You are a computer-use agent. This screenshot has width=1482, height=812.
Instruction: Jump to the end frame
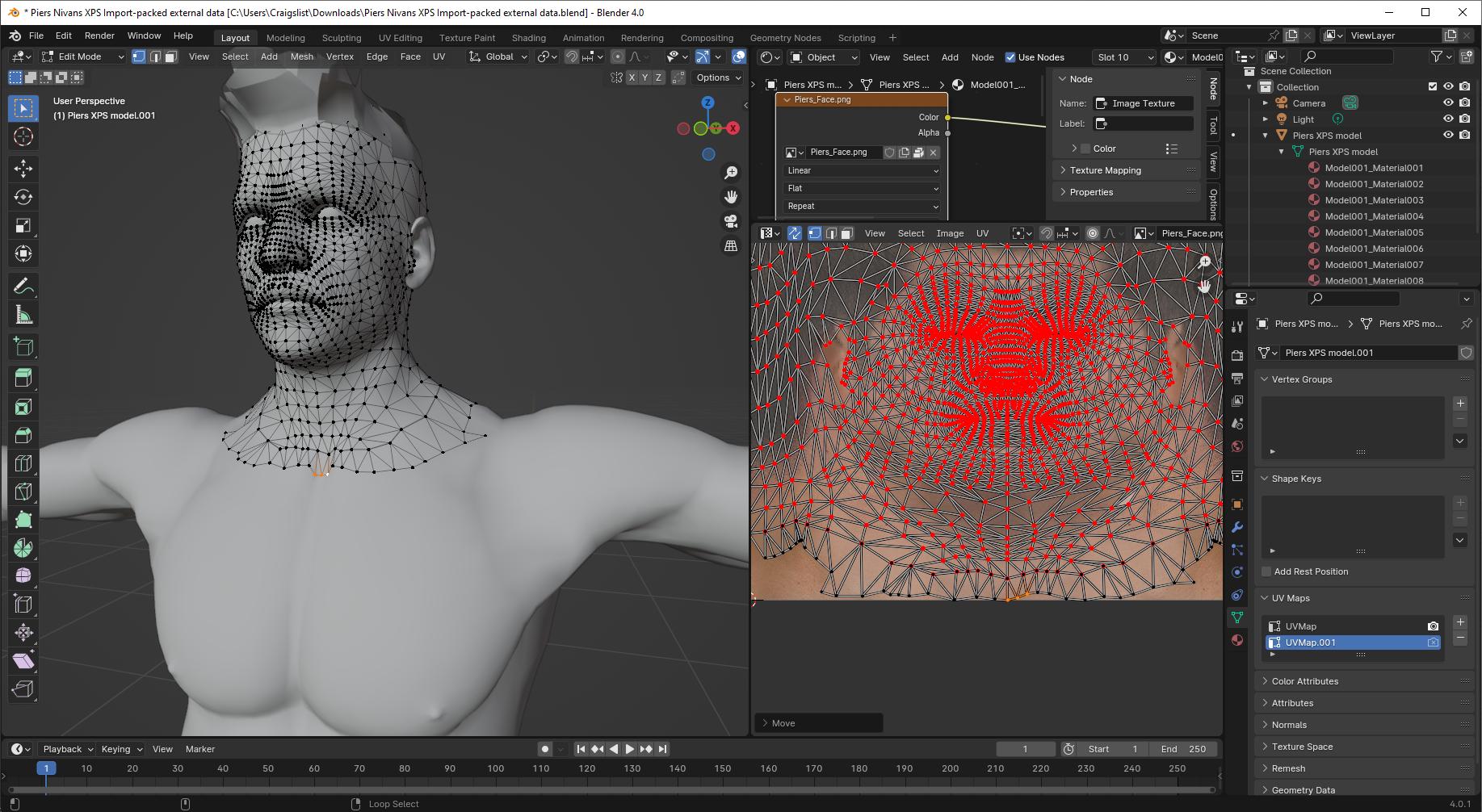(x=662, y=749)
